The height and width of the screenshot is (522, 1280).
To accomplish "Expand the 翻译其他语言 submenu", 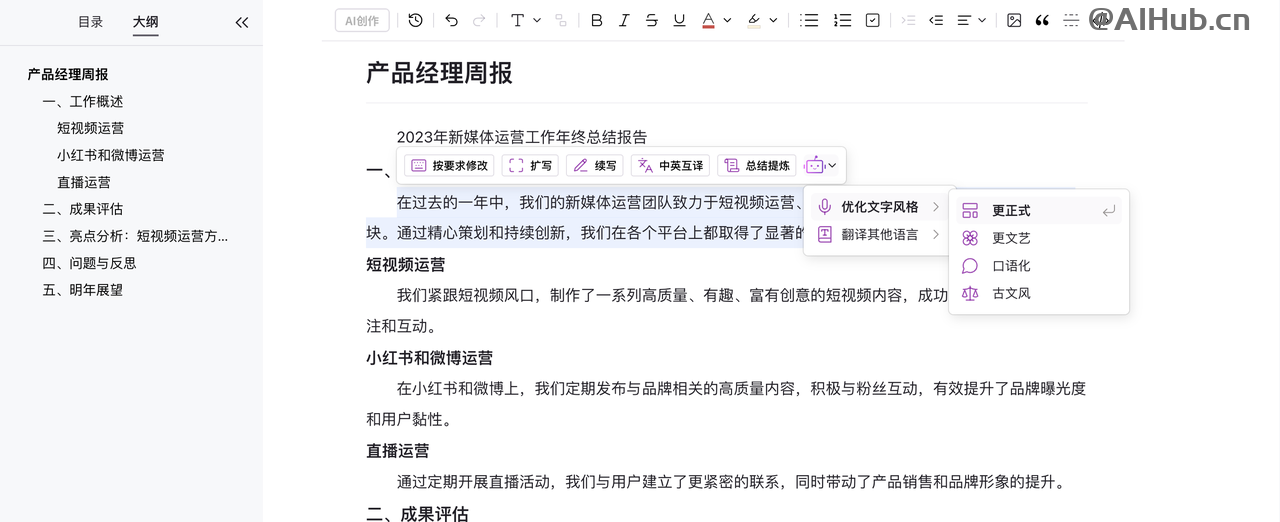I will click(878, 235).
